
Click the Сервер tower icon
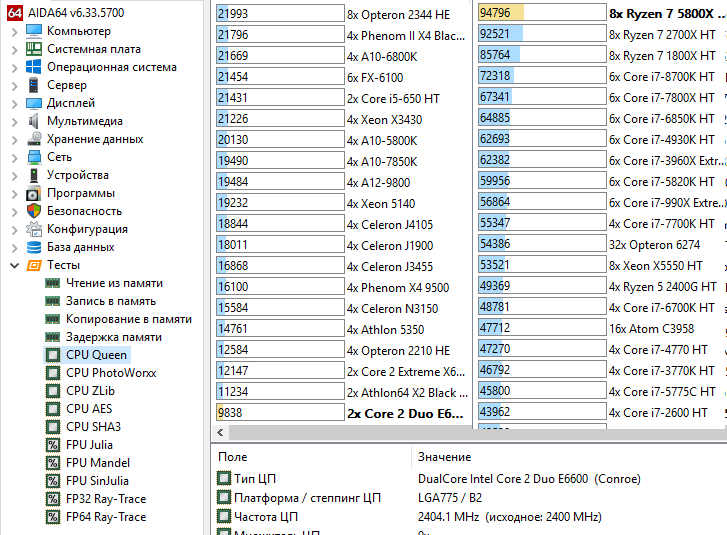(x=34, y=85)
